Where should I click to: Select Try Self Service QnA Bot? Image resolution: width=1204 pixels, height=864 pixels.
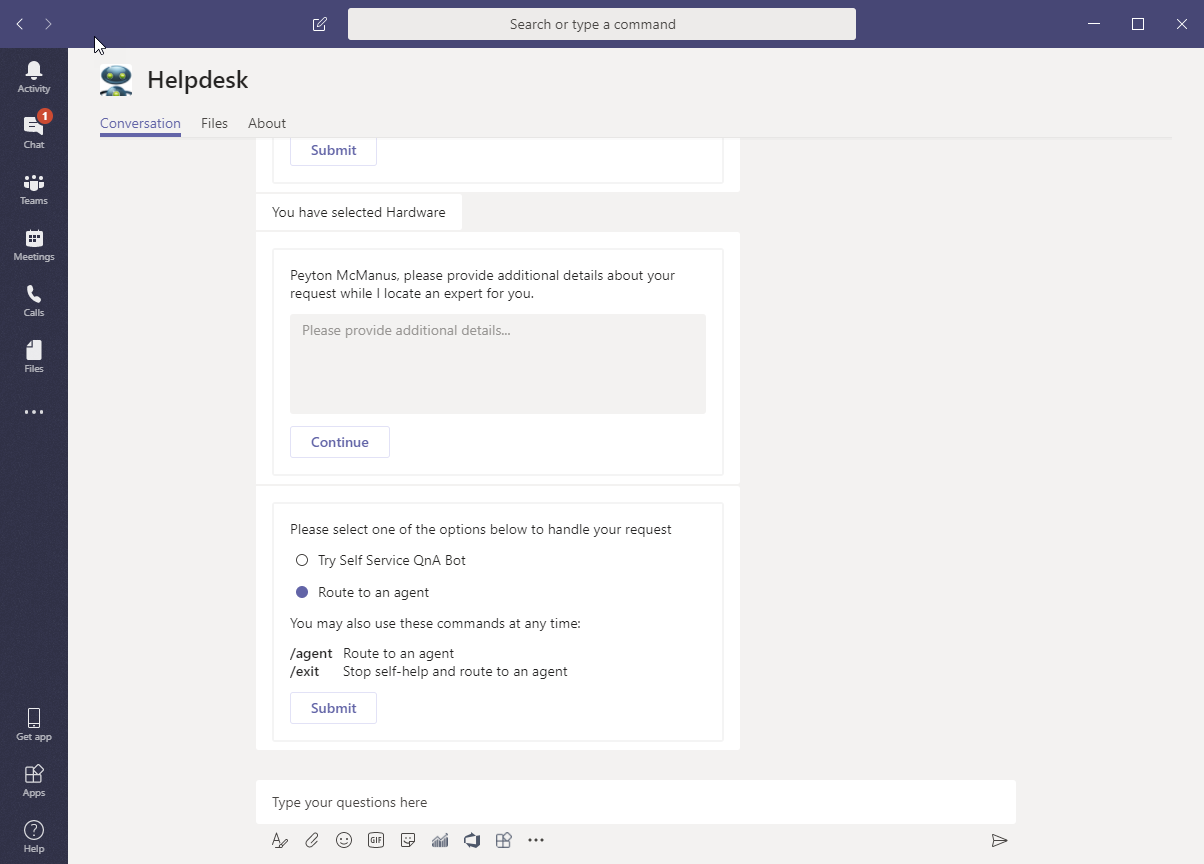(302, 560)
